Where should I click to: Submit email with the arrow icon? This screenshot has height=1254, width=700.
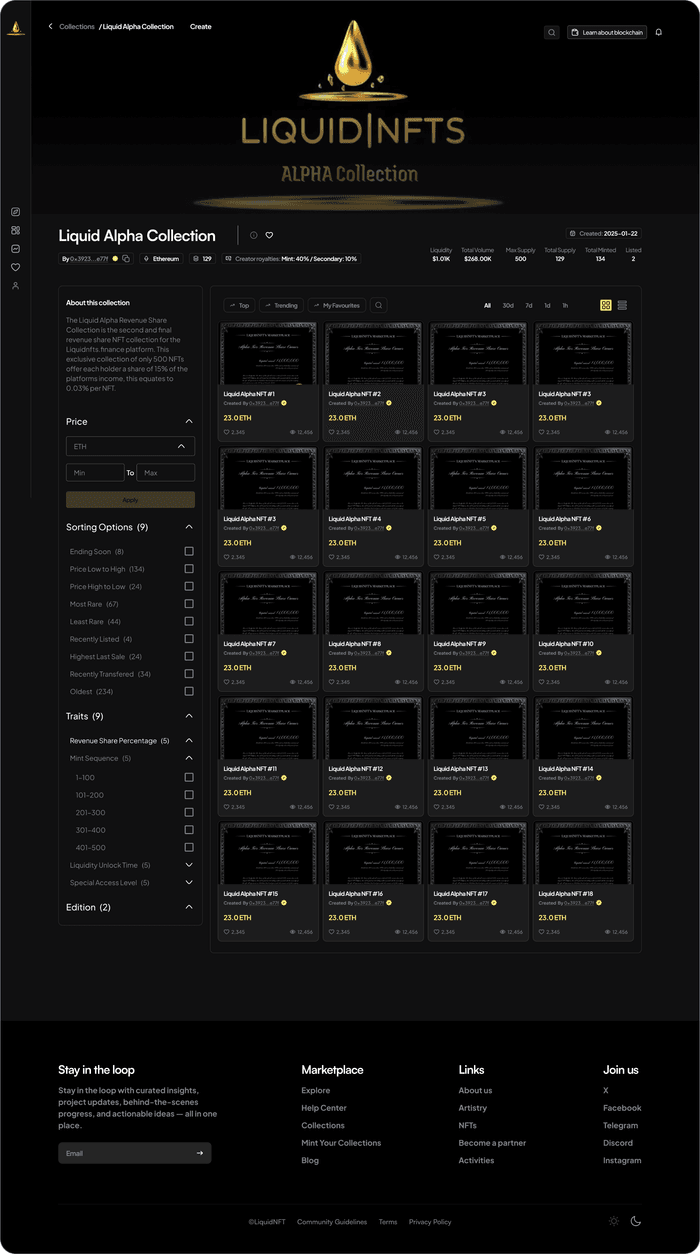tap(200, 1153)
